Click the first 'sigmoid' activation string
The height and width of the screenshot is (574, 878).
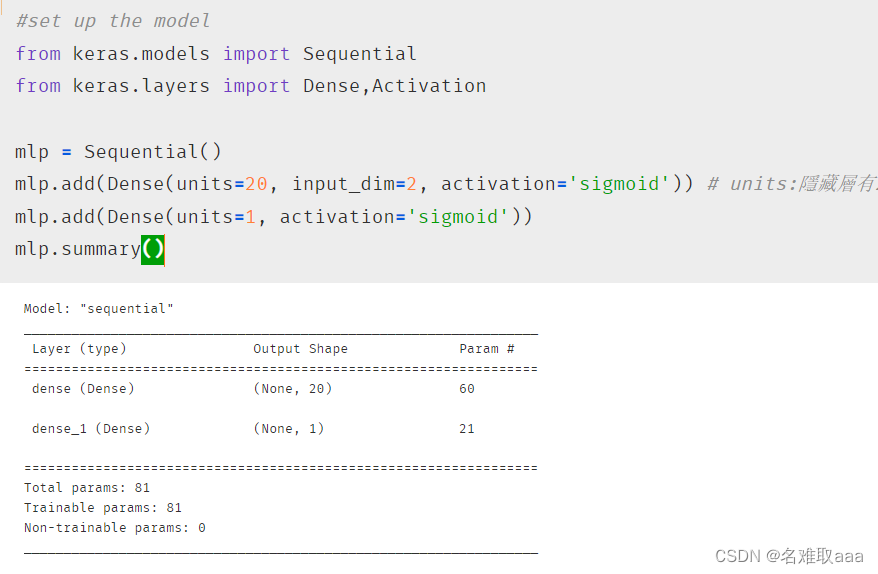coord(619,184)
